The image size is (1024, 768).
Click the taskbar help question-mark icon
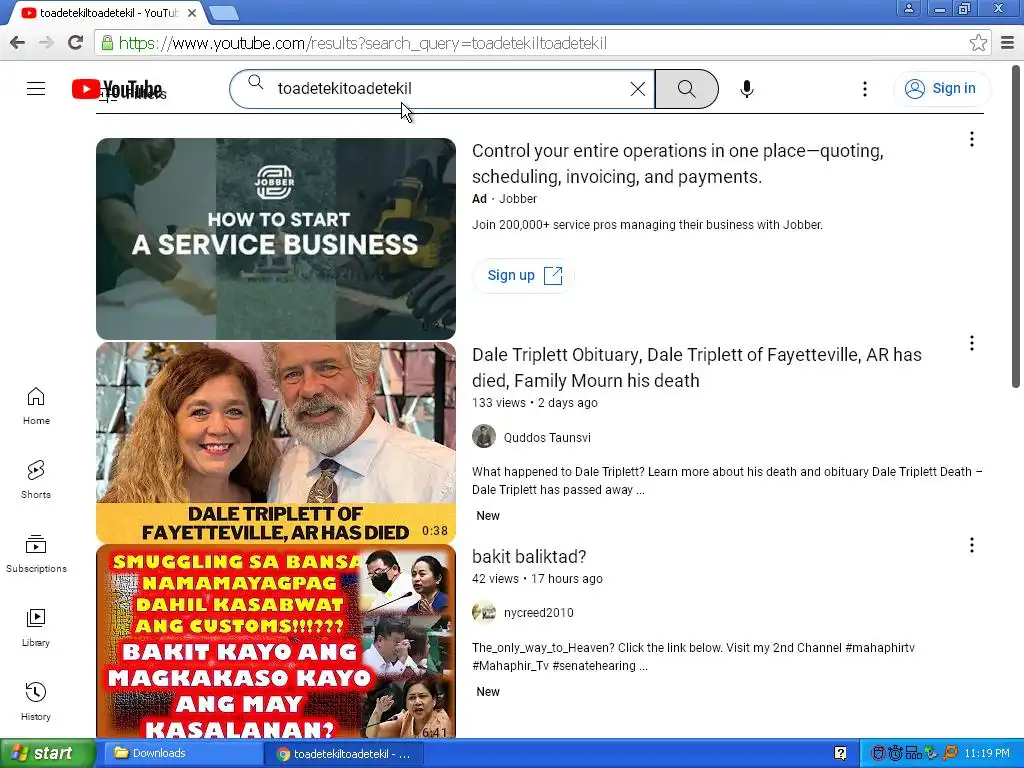coord(840,754)
